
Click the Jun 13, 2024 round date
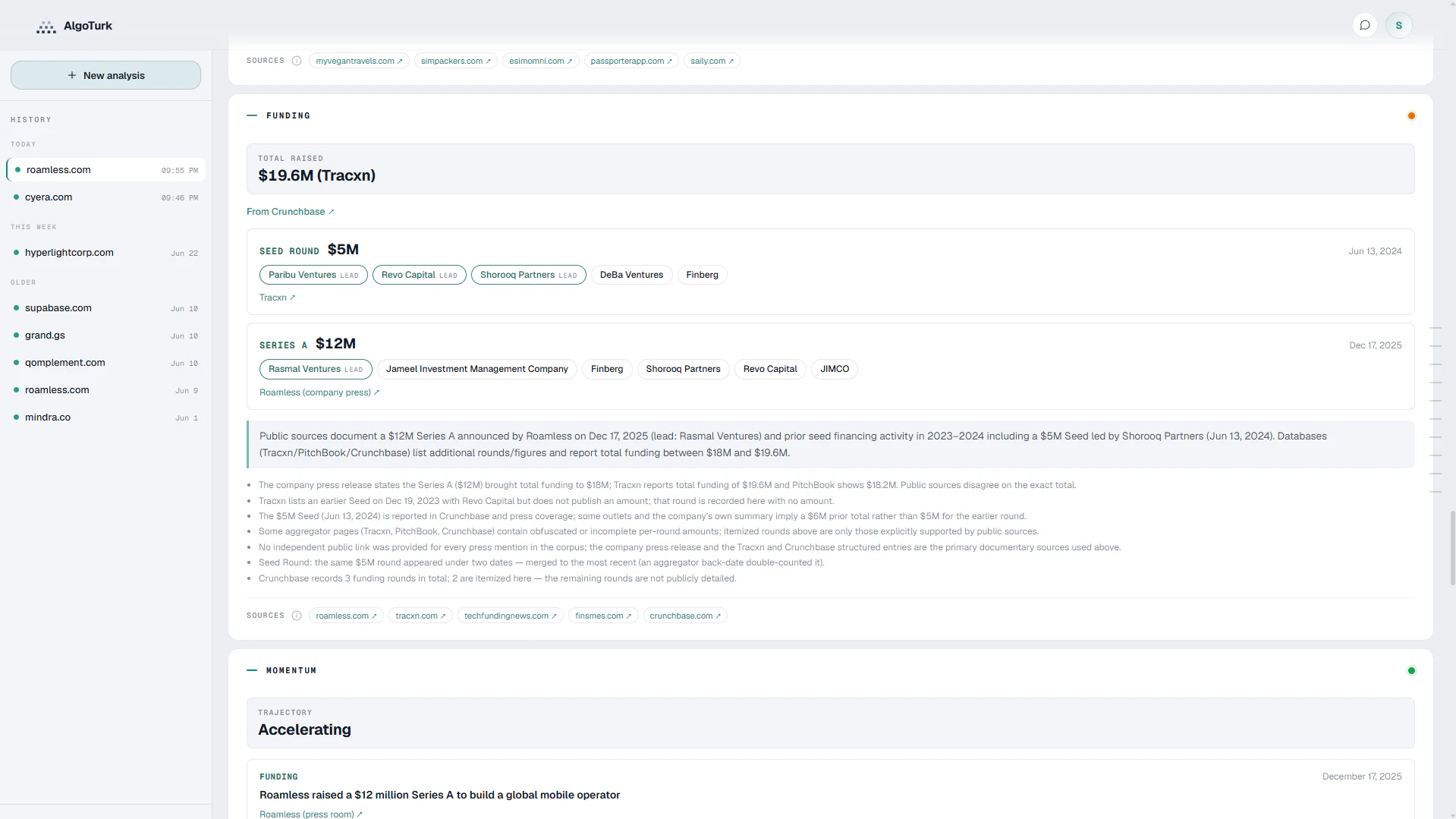pos(1375,251)
